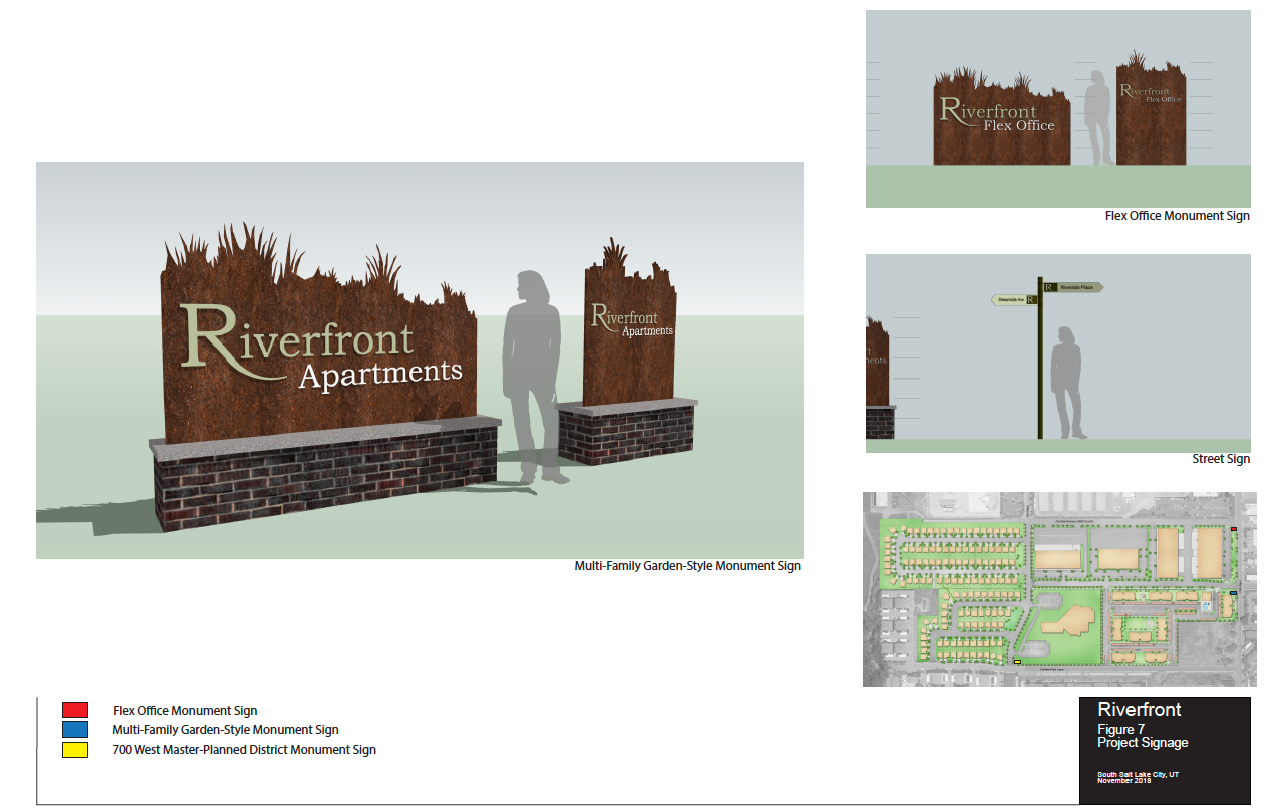Click the yellow marker on the site map
Viewport: 1273px width, 812px height.
pyautogui.click(x=1017, y=662)
